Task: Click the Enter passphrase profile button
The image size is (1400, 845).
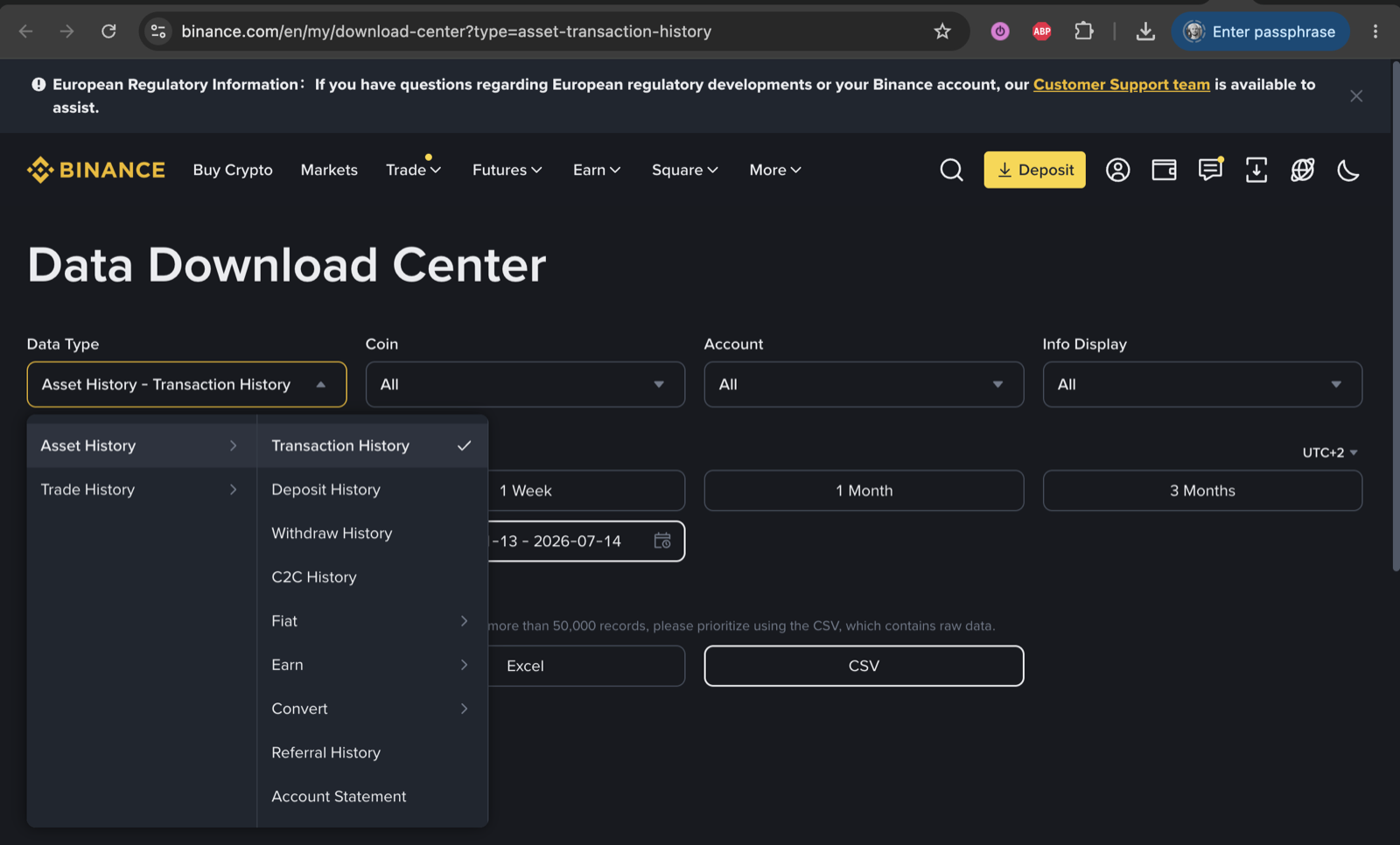Action: (x=1261, y=31)
